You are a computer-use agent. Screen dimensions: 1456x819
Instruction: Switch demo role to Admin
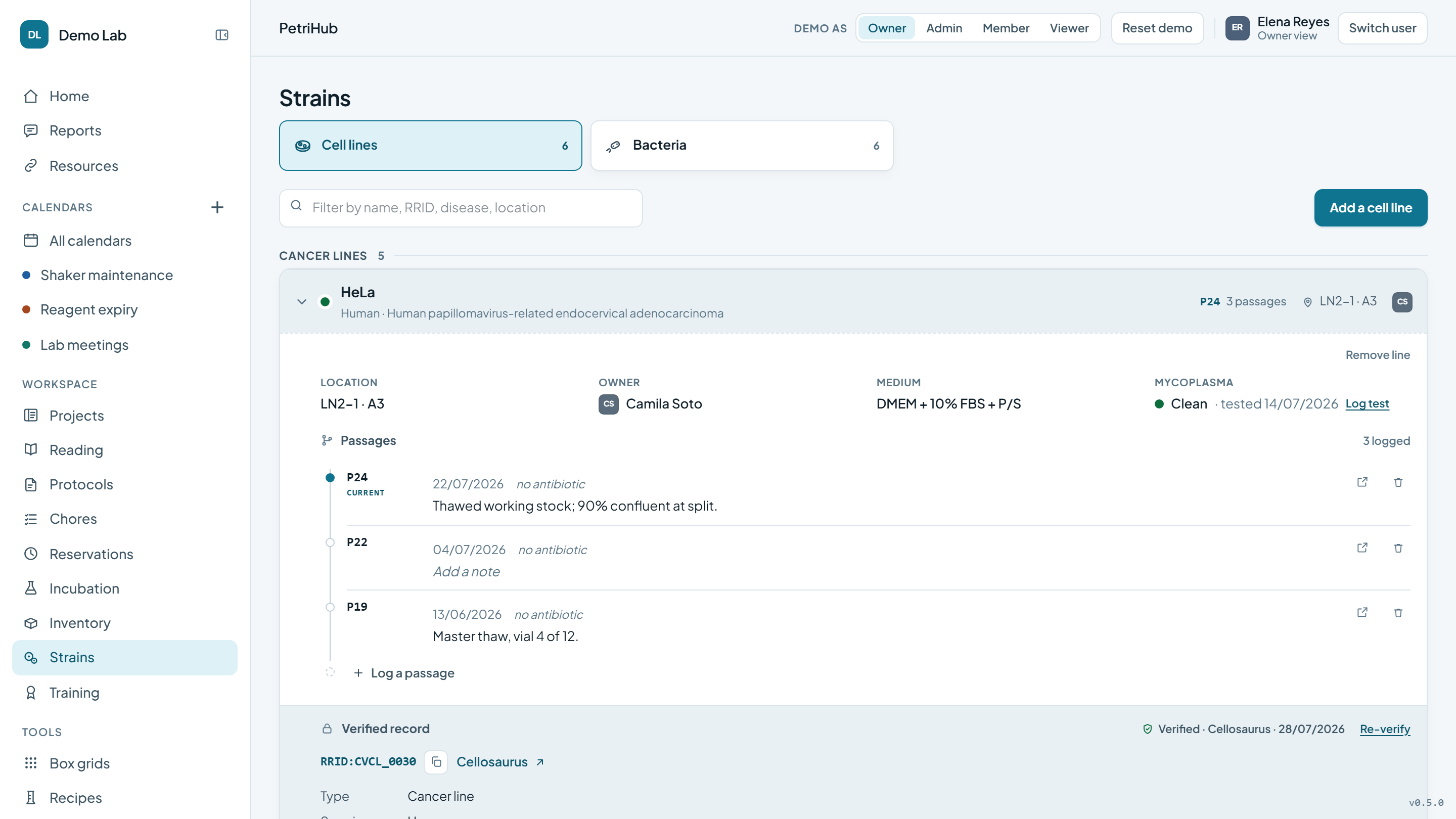[944, 28]
